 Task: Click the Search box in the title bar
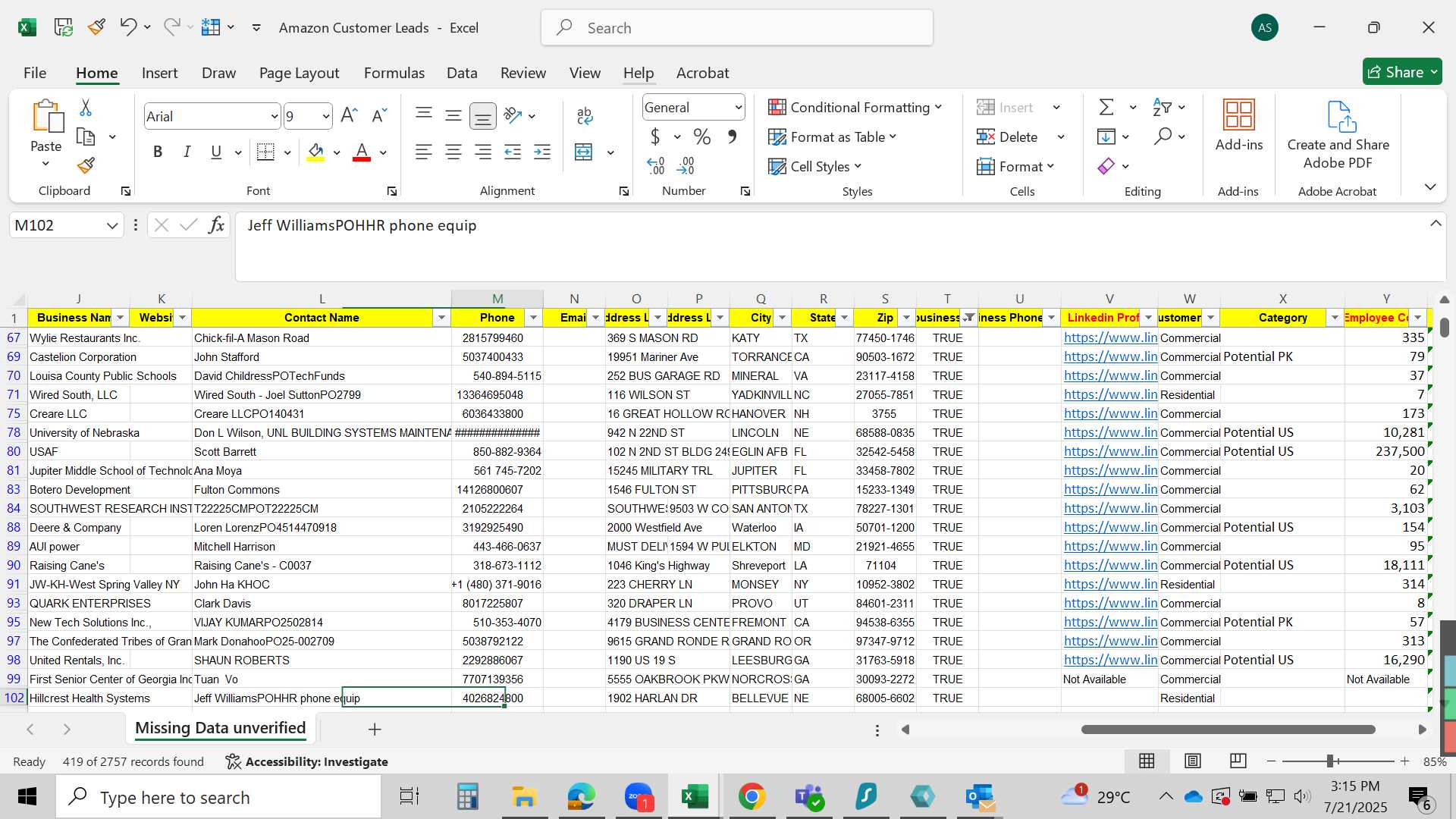tap(737, 27)
